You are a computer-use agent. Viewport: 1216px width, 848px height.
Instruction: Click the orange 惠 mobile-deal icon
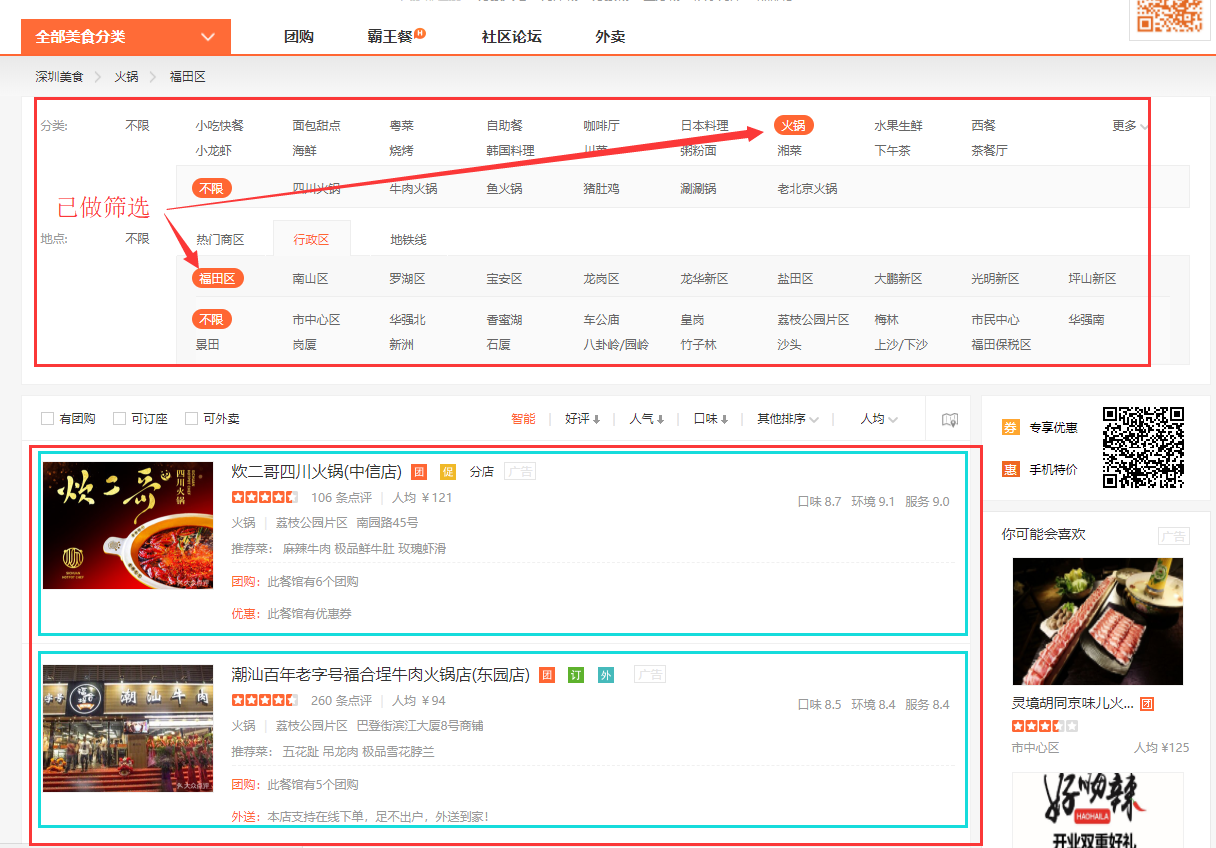1011,469
